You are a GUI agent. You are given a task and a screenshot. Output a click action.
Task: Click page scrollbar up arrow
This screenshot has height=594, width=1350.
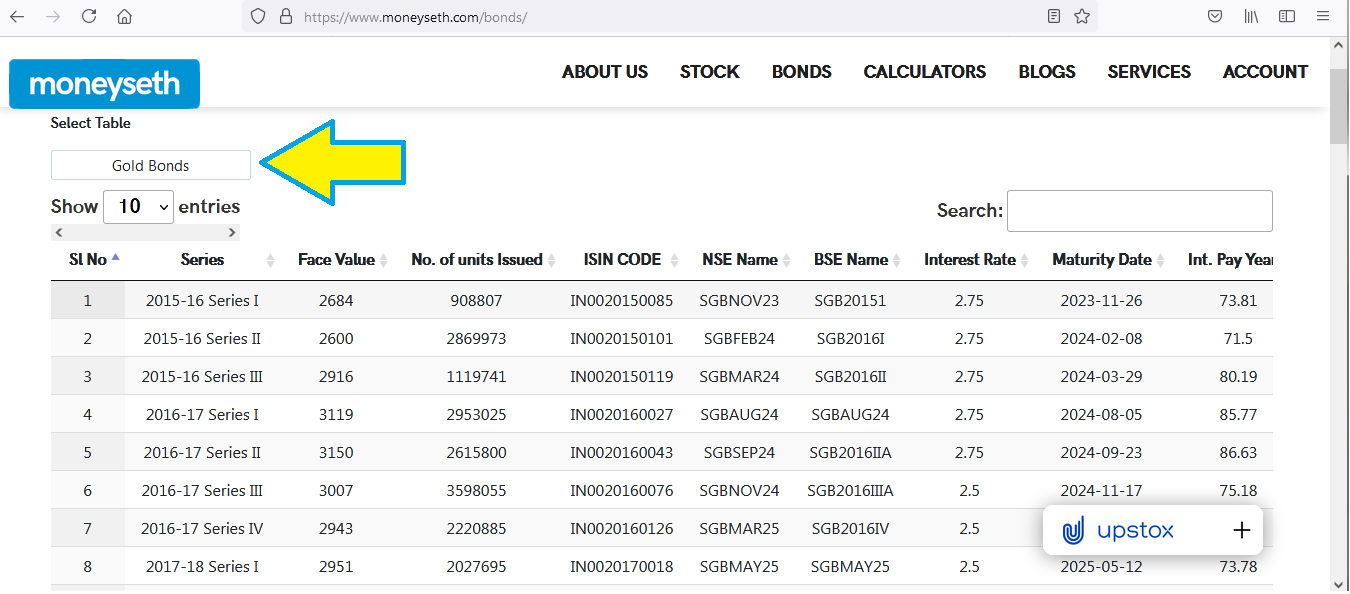(x=1340, y=44)
